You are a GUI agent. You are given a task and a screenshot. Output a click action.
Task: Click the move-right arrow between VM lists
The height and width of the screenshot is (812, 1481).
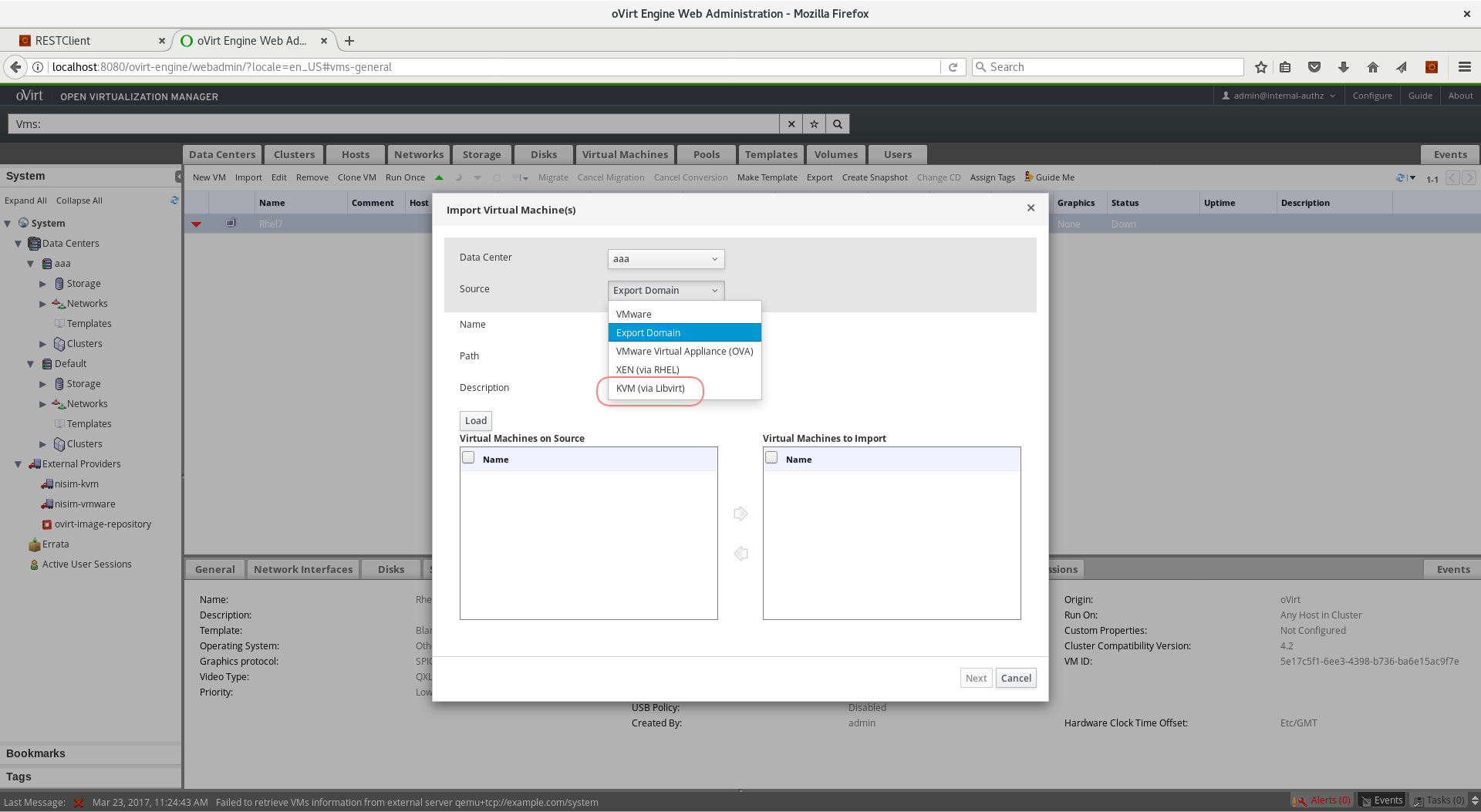tap(740, 514)
